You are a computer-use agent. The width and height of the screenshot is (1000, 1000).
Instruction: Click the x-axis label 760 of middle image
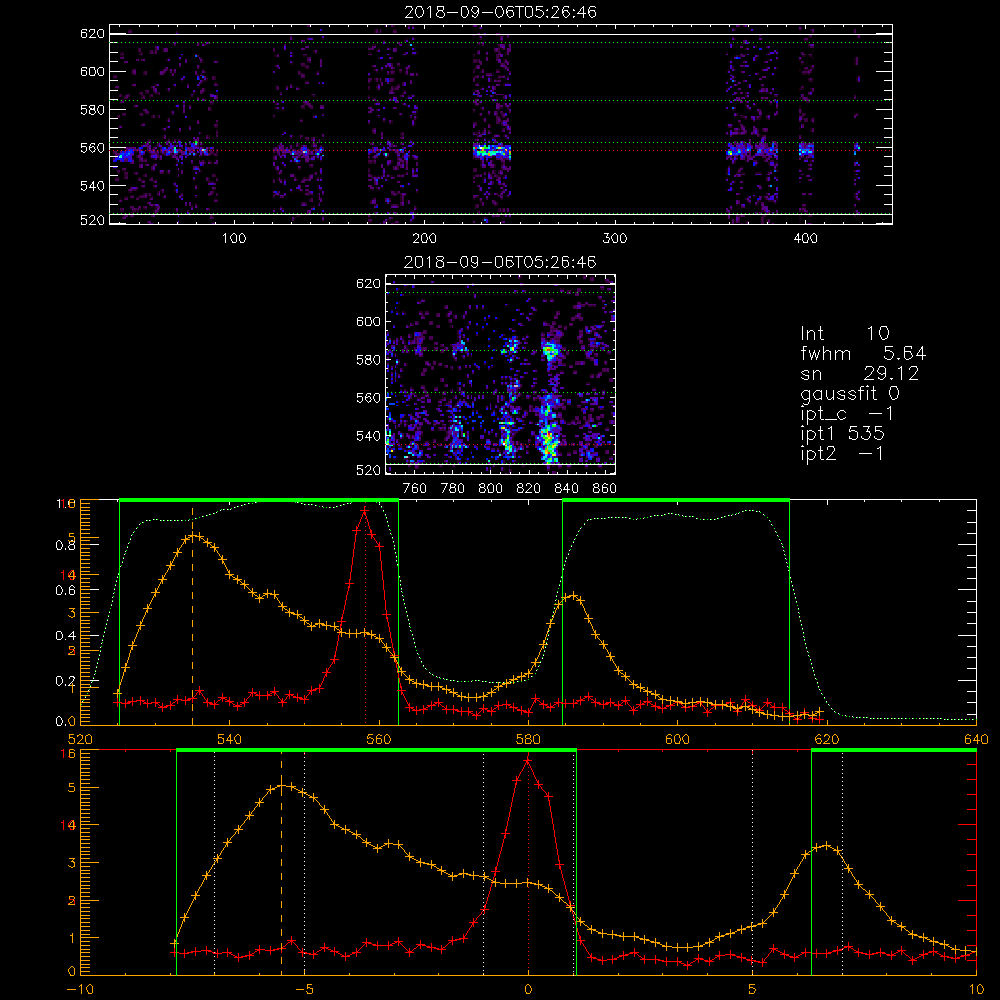[415, 489]
